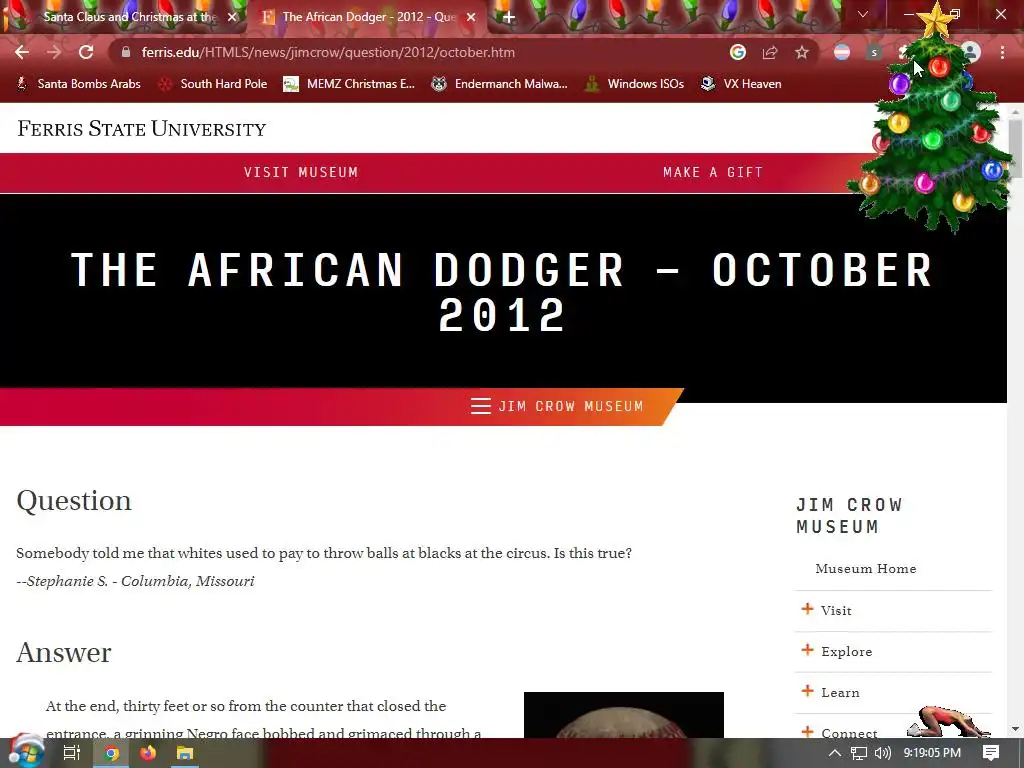
Task: Open the notification center icon
Action: pyautogui.click(x=991, y=753)
